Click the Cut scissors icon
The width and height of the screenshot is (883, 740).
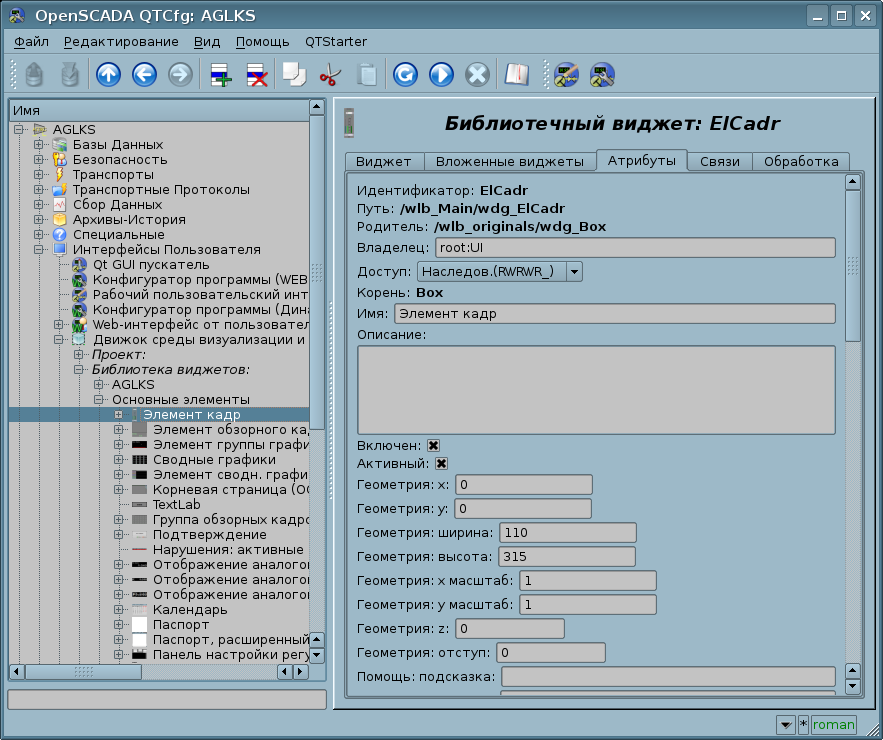[329, 75]
